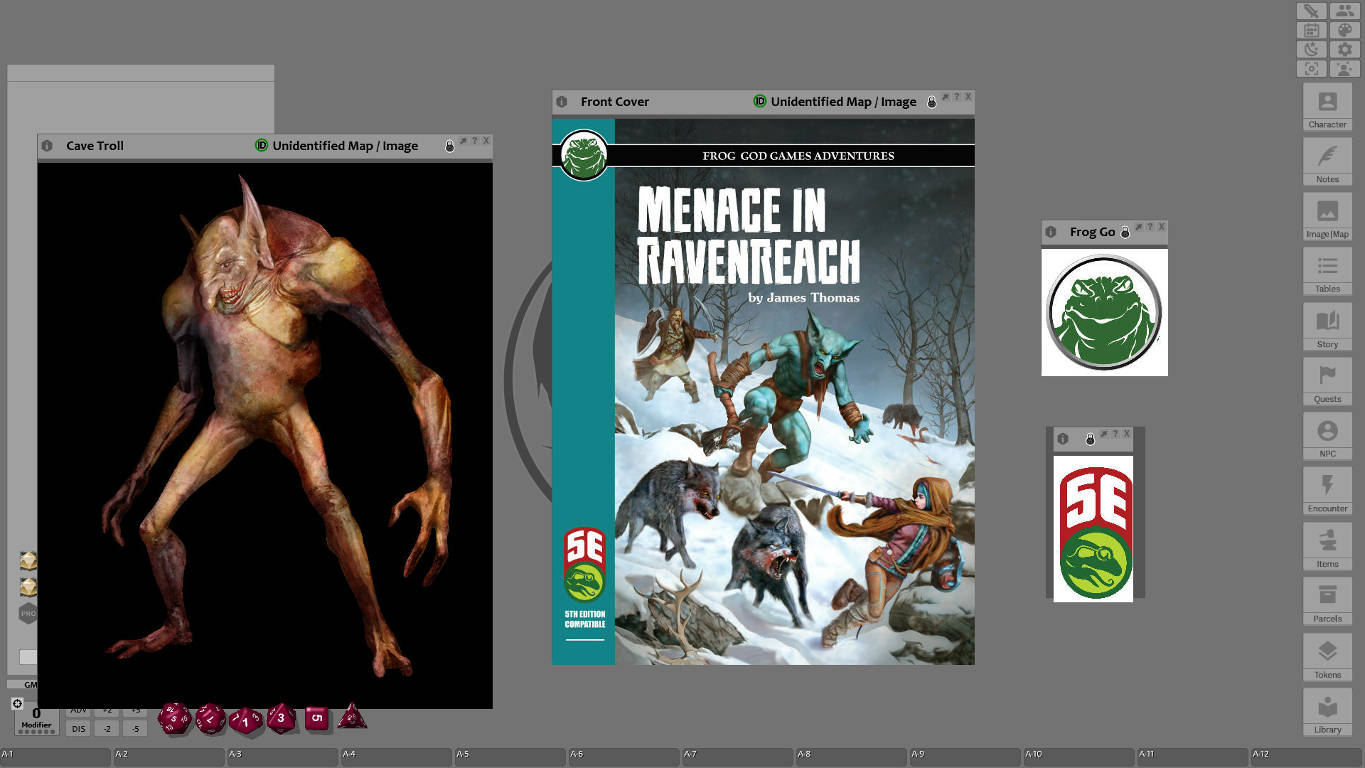The height and width of the screenshot is (768, 1365).
Task: Toggle lock on Cave Troll window
Action: point(449,146)
